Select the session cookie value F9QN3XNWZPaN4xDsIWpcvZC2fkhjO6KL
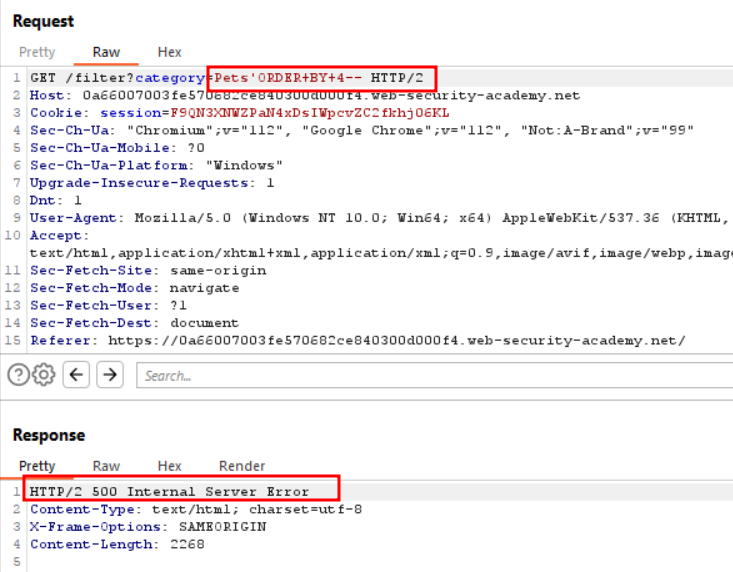 (x=309, y=113)
